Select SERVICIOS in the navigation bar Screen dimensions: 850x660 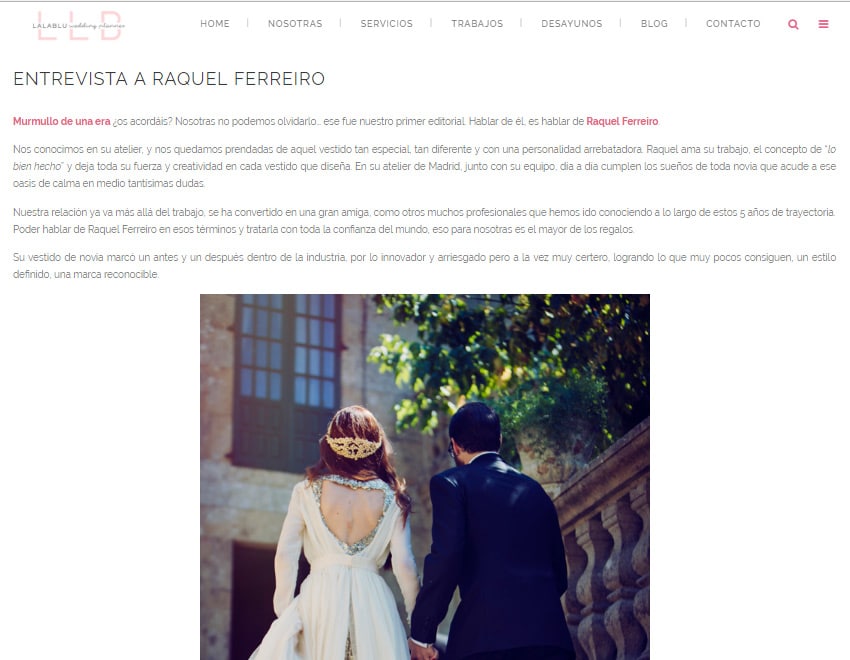(387, 23)
